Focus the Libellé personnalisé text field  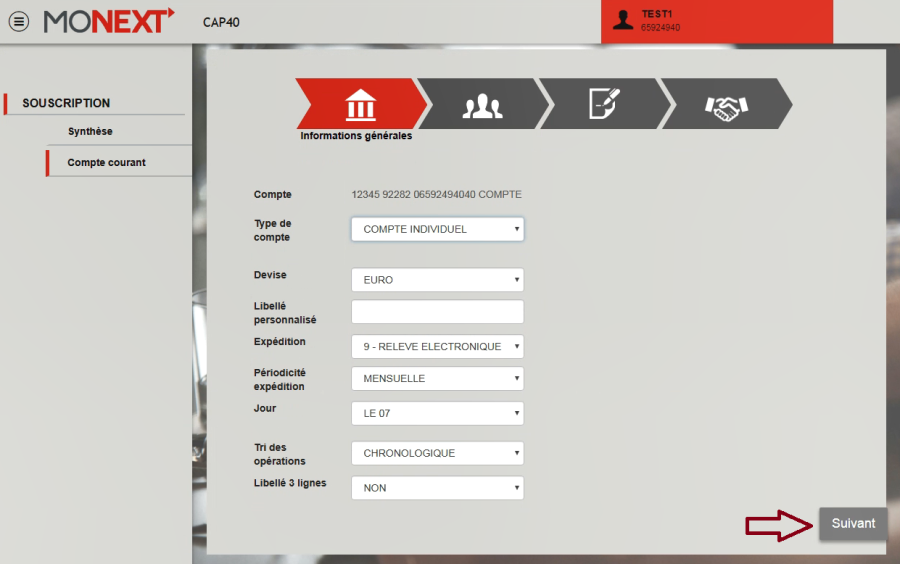pyautogui.click(x=437, y=312)
